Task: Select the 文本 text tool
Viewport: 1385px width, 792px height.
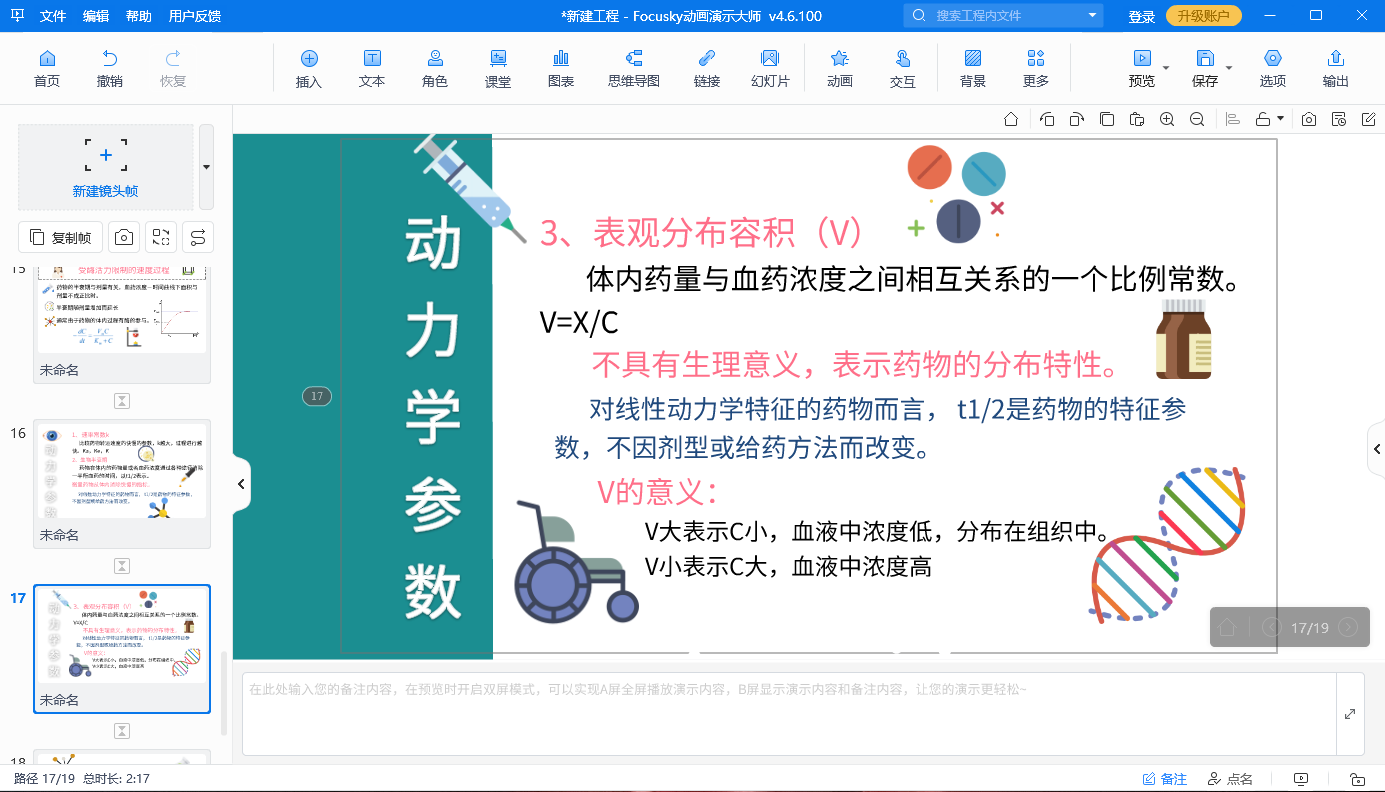Action: click(x=372, y=69)
